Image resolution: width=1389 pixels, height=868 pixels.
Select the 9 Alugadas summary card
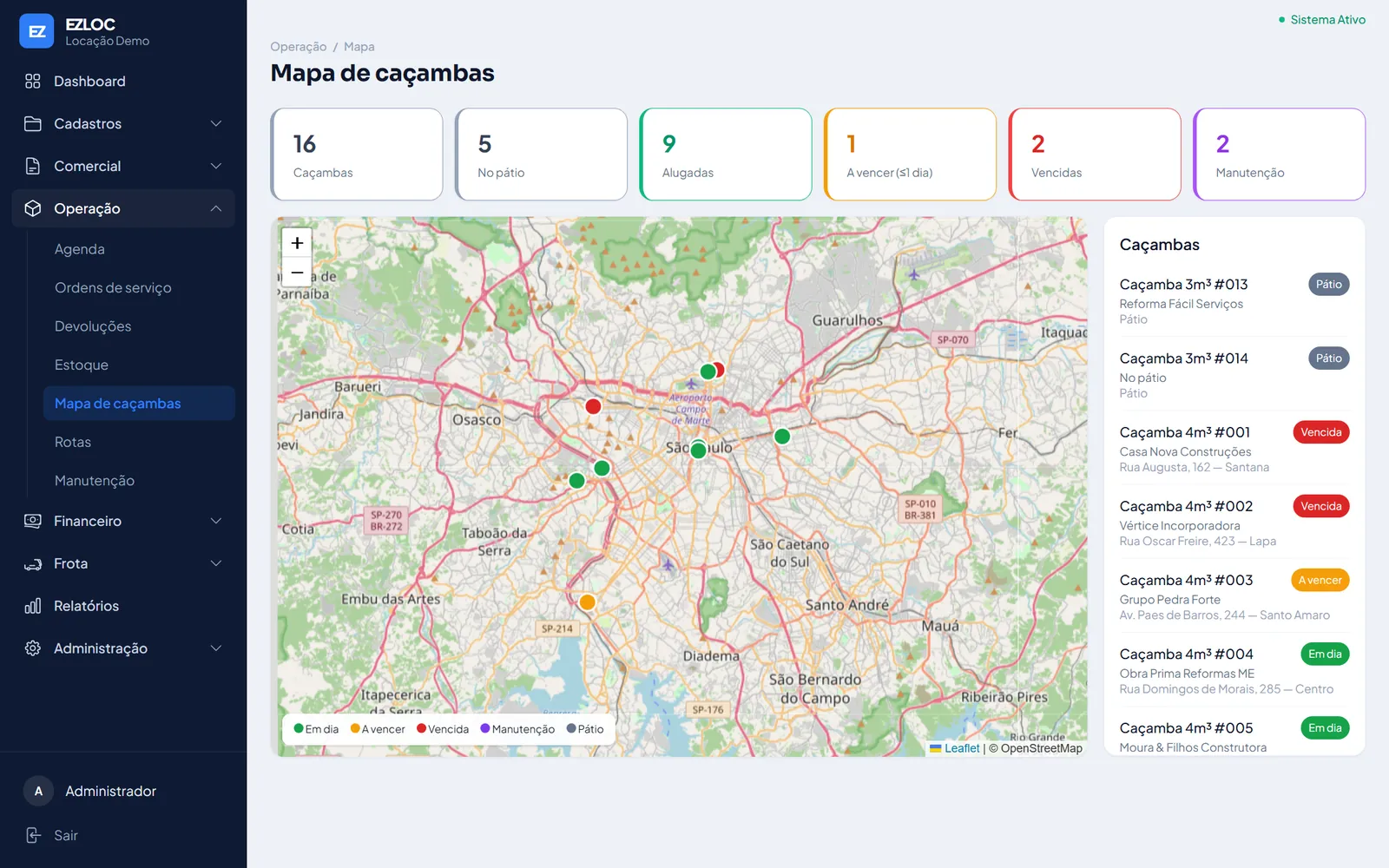click(726, 155)
